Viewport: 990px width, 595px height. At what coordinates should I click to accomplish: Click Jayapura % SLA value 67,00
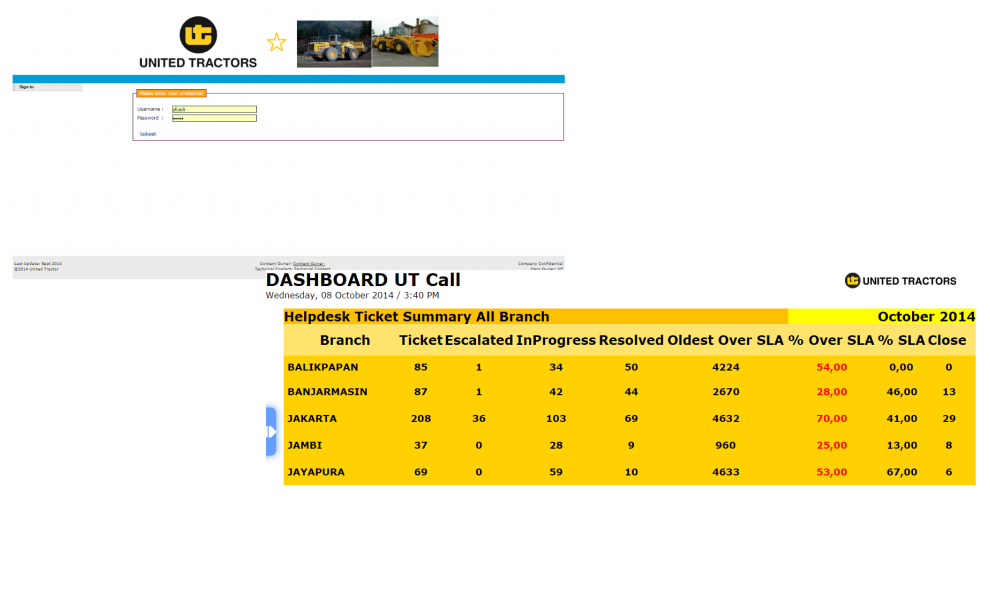tap(902, 472)
